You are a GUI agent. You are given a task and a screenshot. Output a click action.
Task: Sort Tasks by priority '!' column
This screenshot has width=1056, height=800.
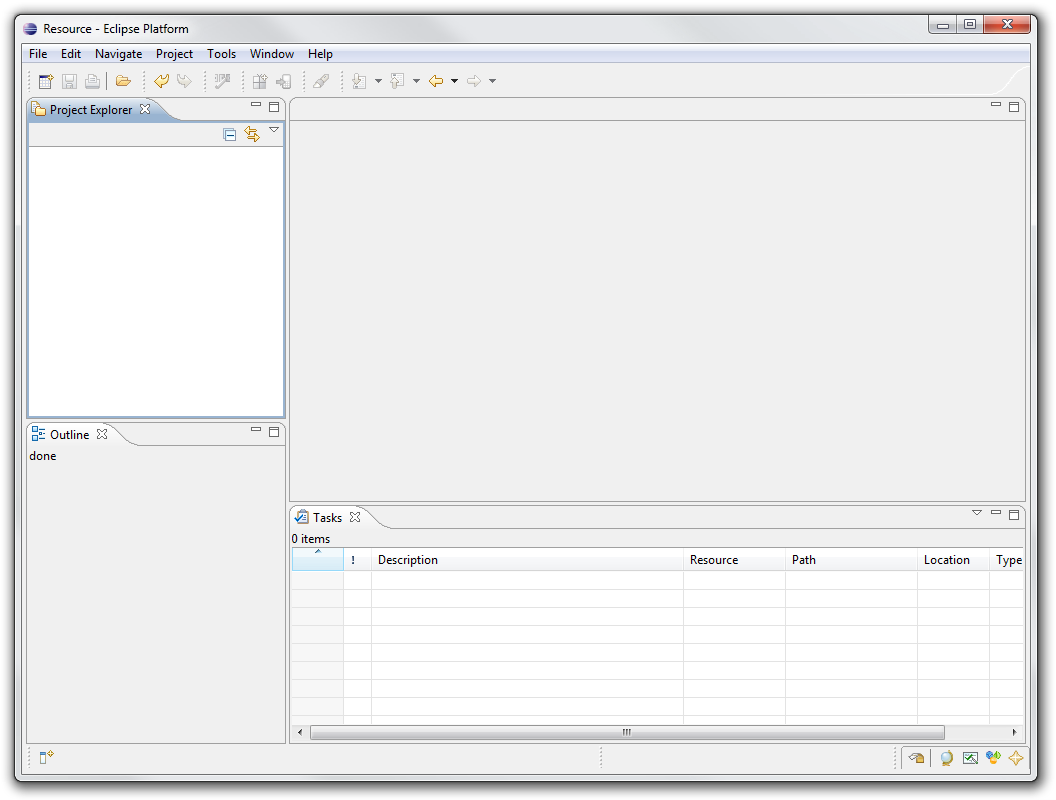coord(358,560)
